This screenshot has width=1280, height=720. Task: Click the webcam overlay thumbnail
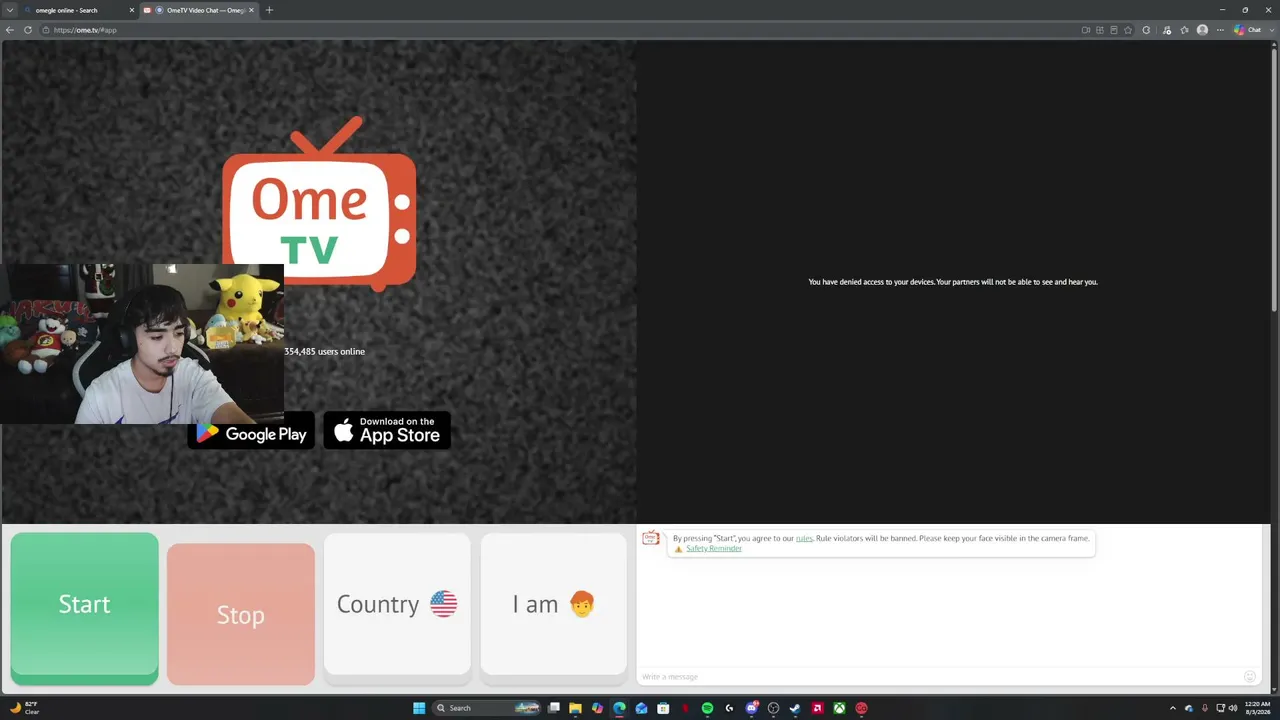coord(142,344)
